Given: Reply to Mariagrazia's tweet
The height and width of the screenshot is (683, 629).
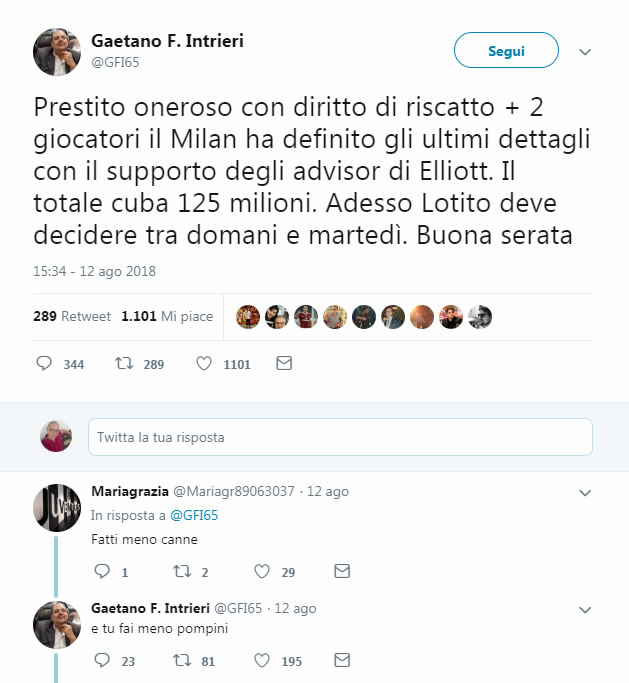Looking at the screenshot, I should 101,572.
